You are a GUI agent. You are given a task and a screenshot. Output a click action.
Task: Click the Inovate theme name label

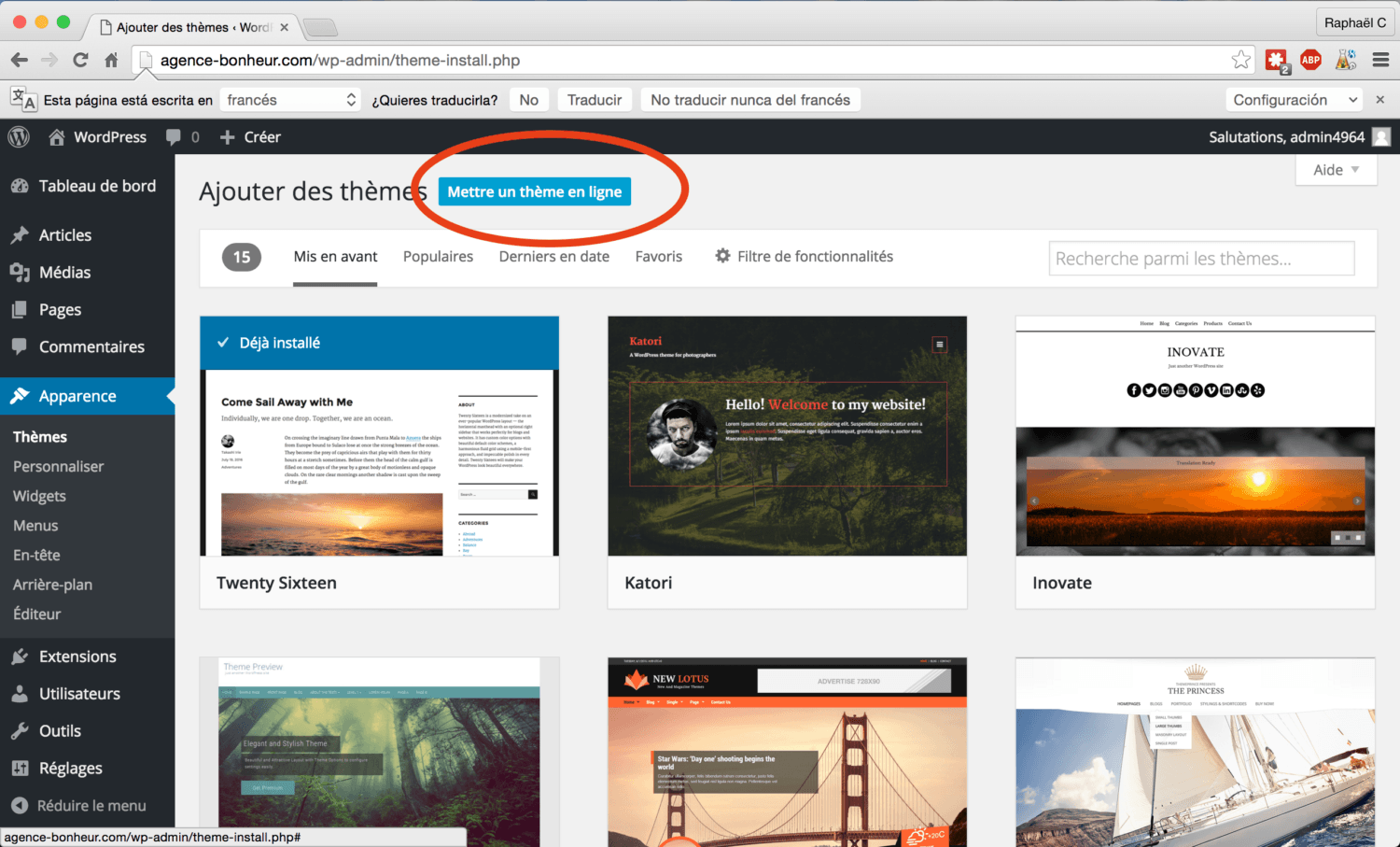1062,583
